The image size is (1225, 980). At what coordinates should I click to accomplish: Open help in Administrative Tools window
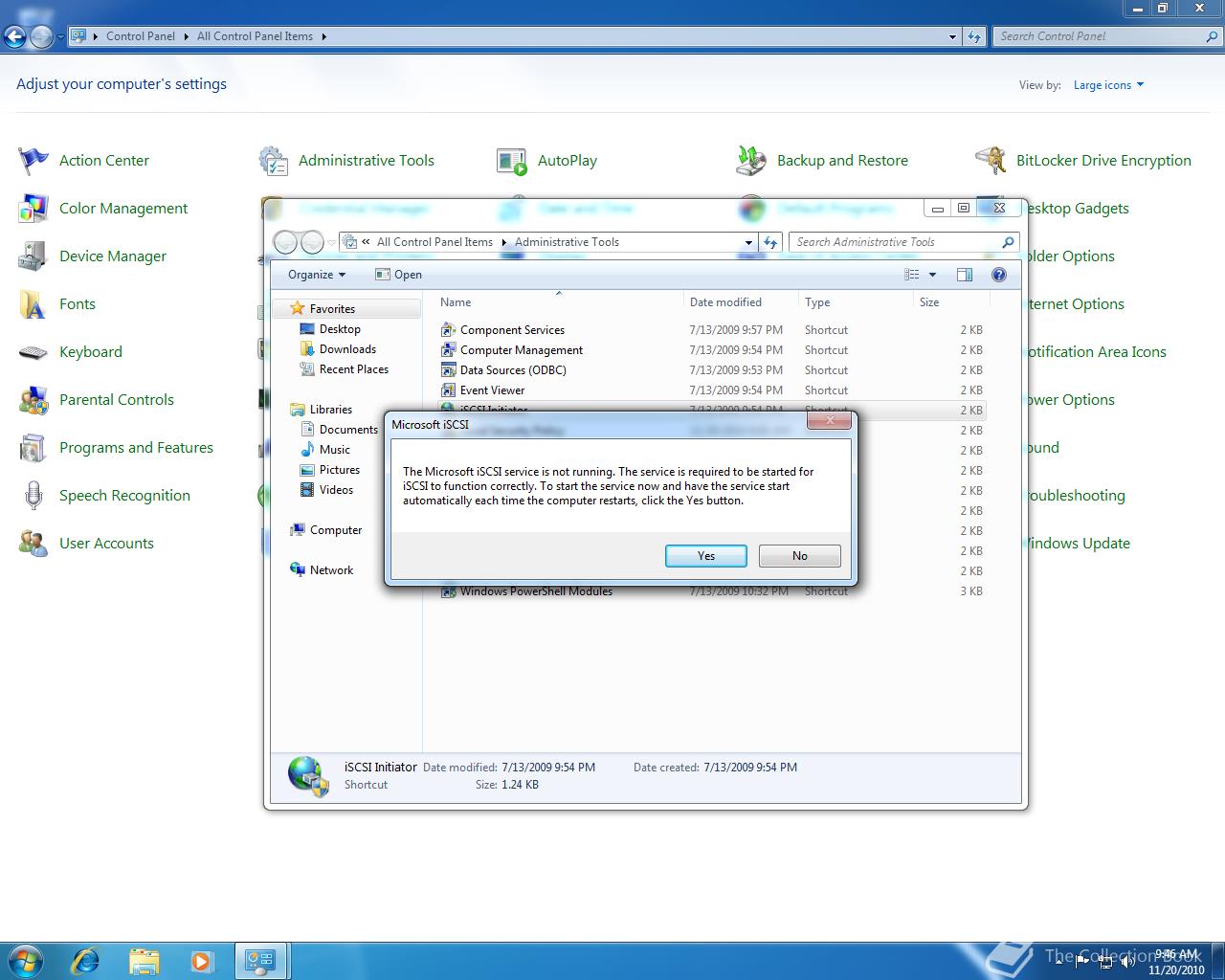coord(999,275)
